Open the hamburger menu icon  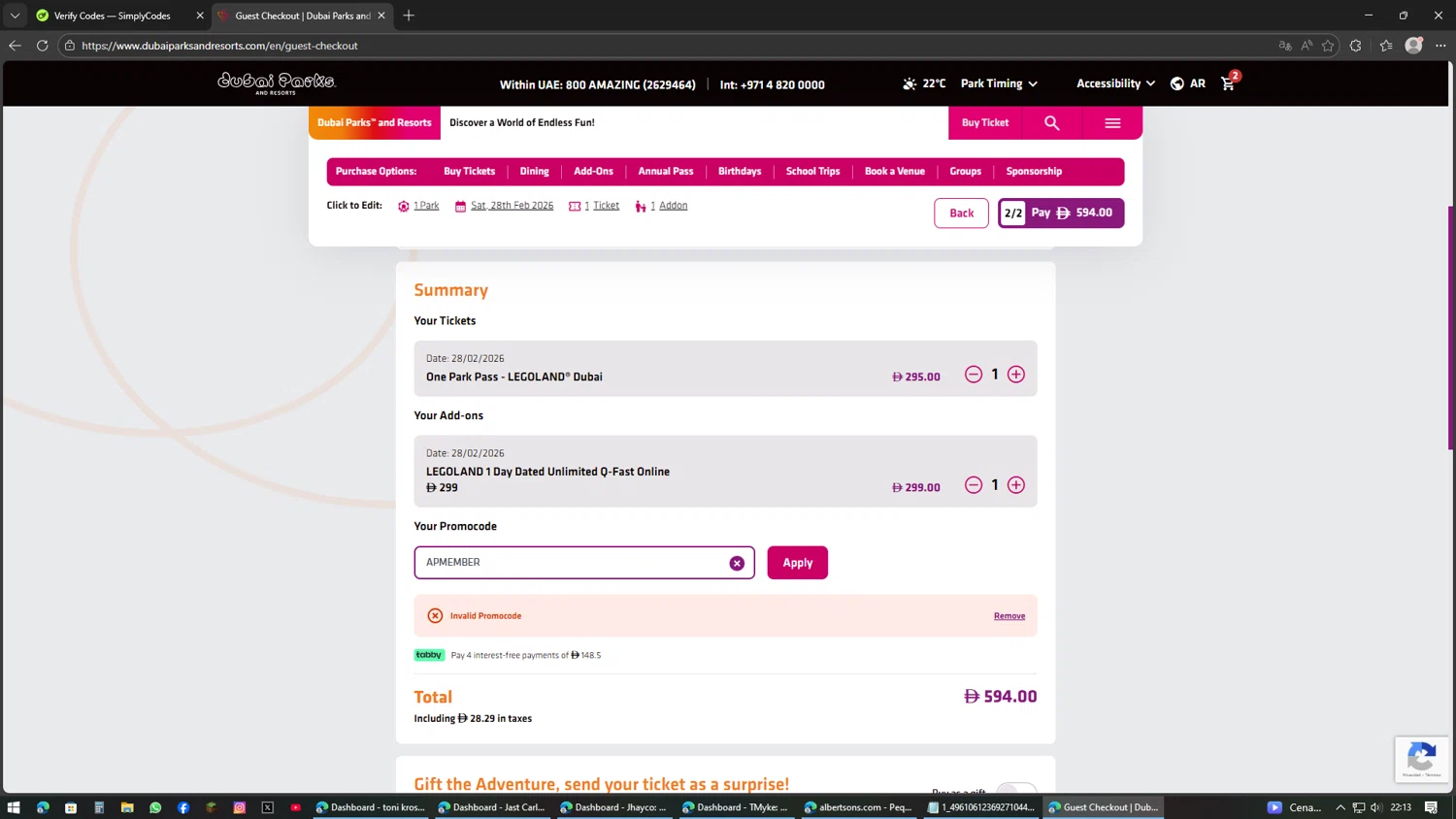coord(1112,123)
